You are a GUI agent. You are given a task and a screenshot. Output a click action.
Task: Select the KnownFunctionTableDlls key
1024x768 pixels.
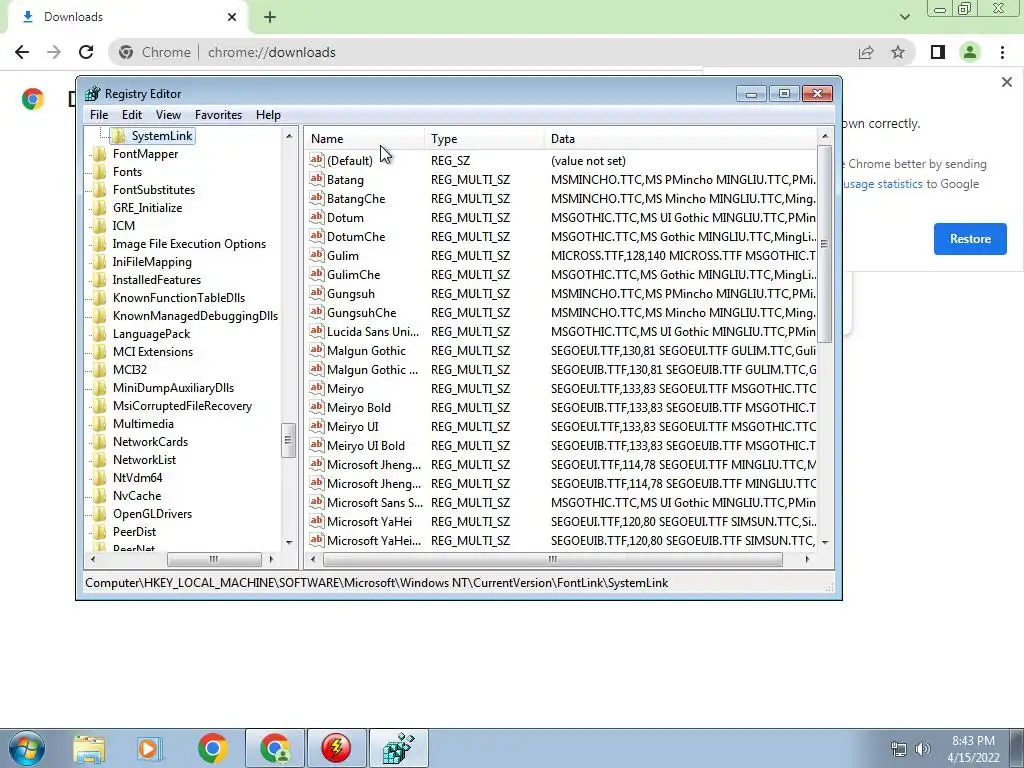click(179, 298)
